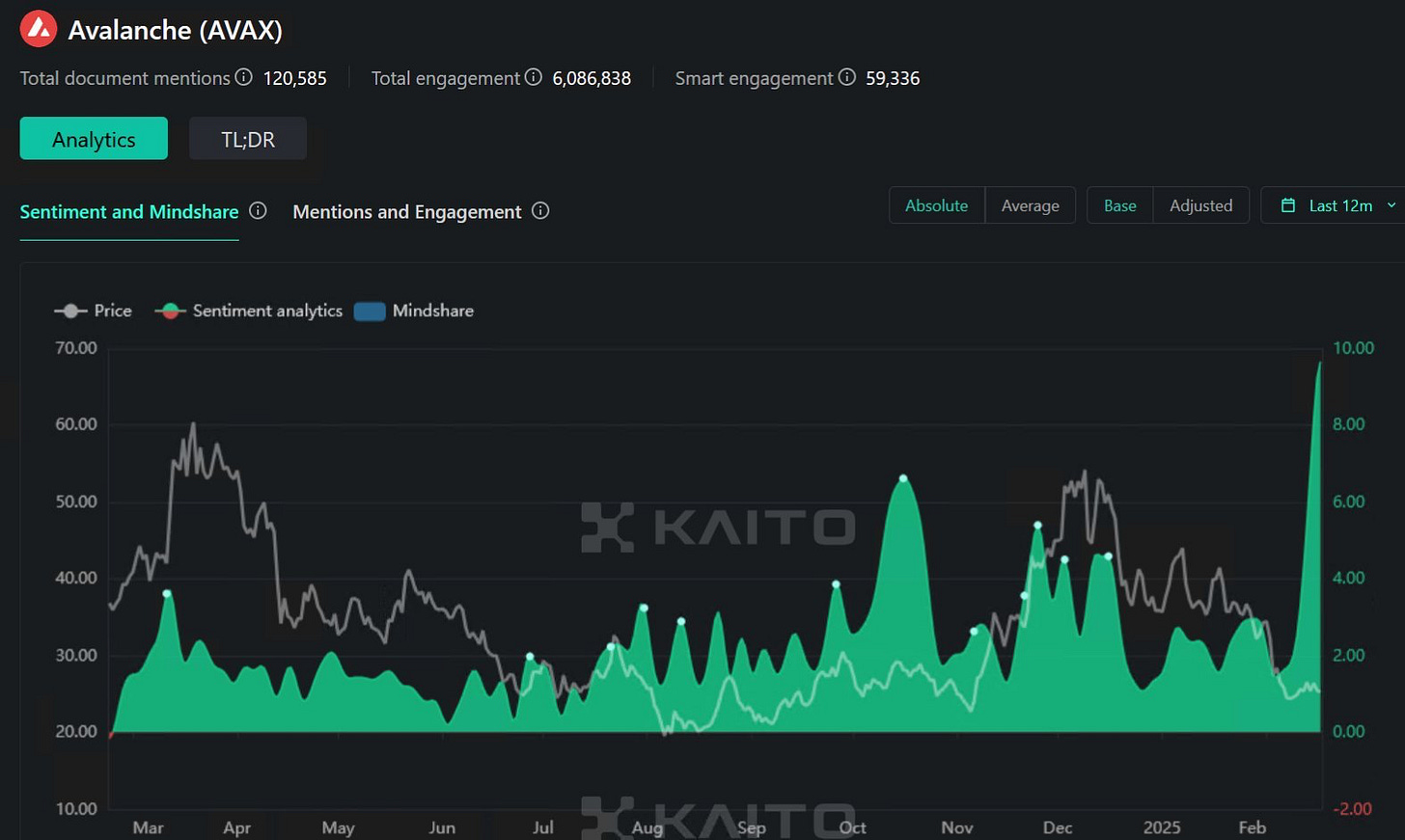Viewport: 1405px width, 840px height.
Task: Click info icon next to Mentions and Engagement
Action: pos(540,210)
